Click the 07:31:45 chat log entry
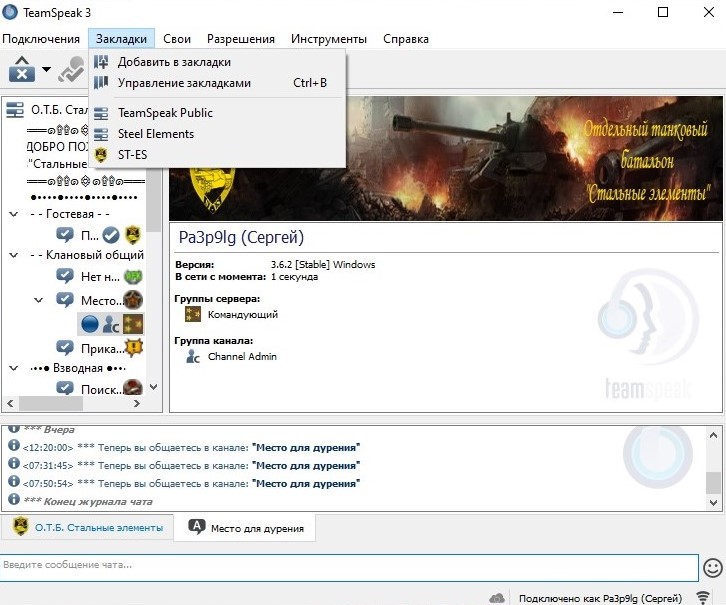Viewport: 726px width, 605px height. pyautogui.click(x=192, y=466)
